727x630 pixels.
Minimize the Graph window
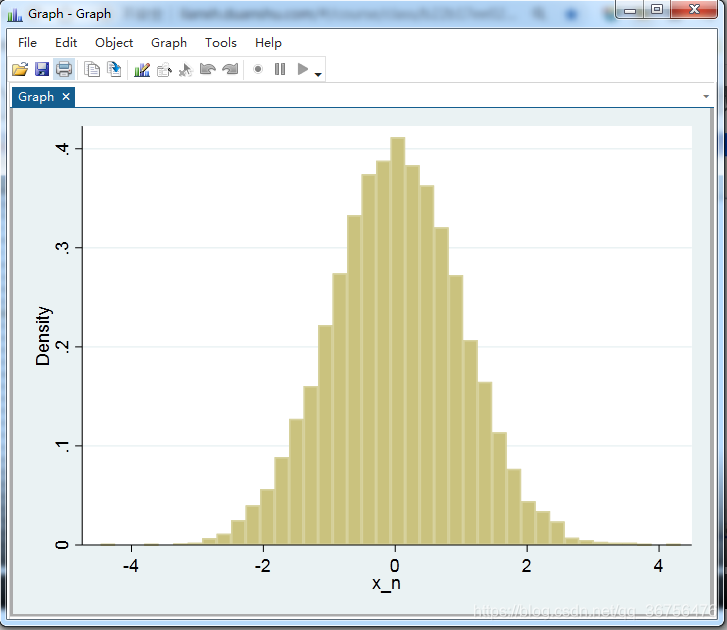[x=630, y=9]
